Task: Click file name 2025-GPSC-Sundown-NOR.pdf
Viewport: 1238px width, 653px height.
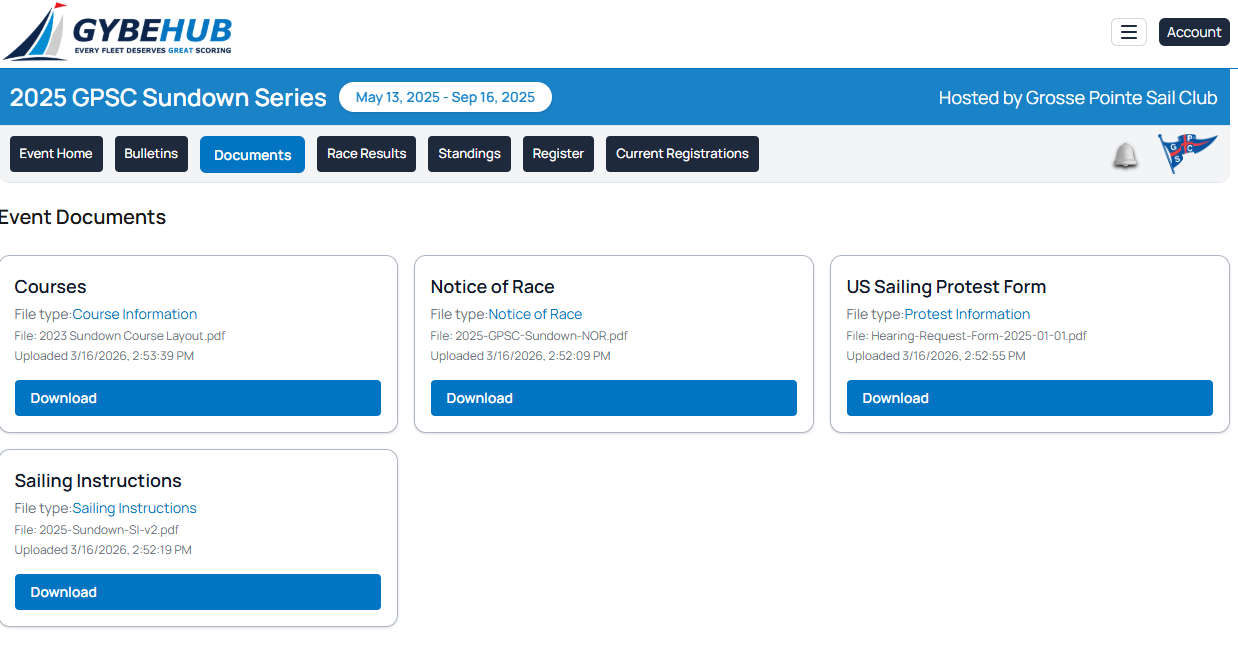Action: tap(541, 336)
